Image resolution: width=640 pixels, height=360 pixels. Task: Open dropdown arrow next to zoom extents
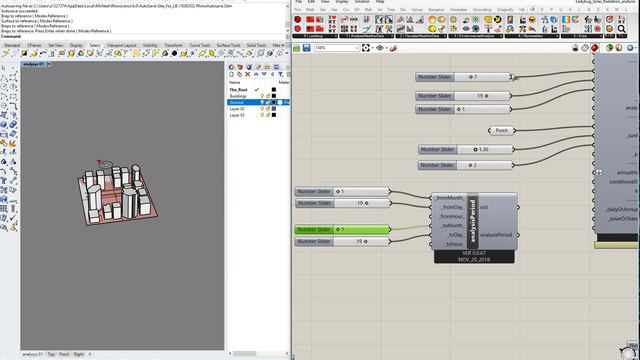pos(372,49)
